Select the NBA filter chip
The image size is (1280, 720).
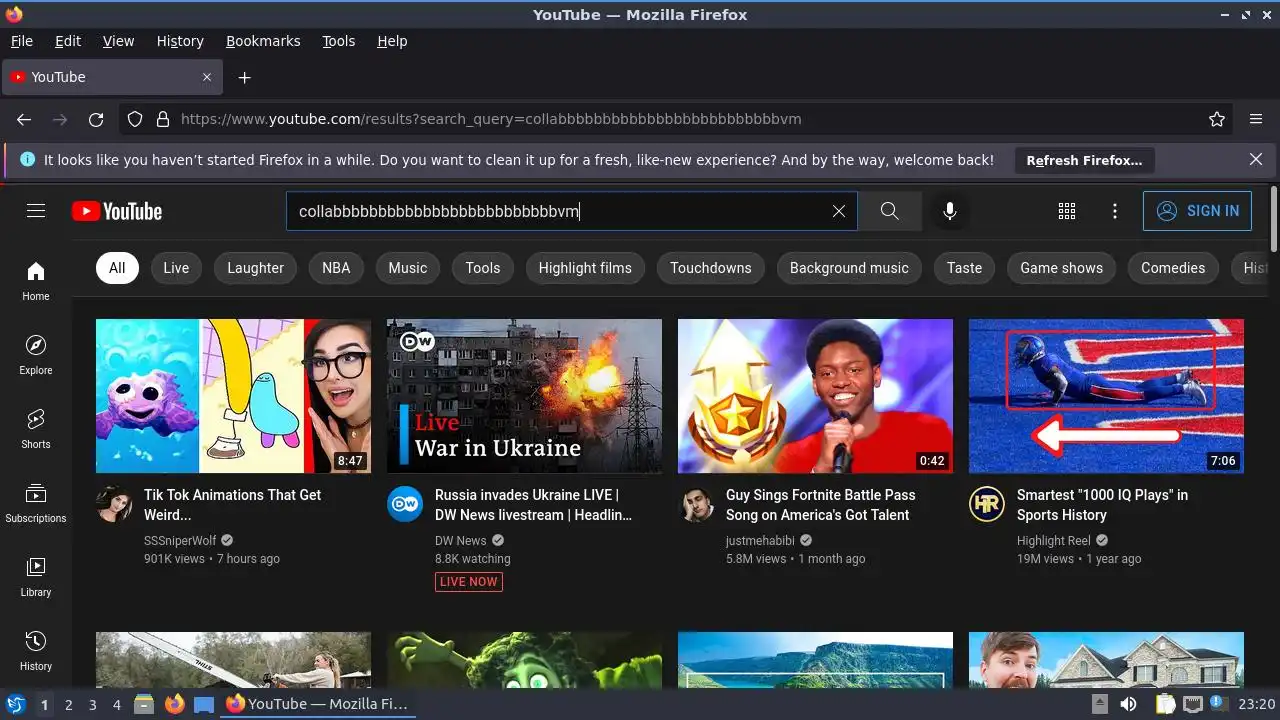pos(336,268)
